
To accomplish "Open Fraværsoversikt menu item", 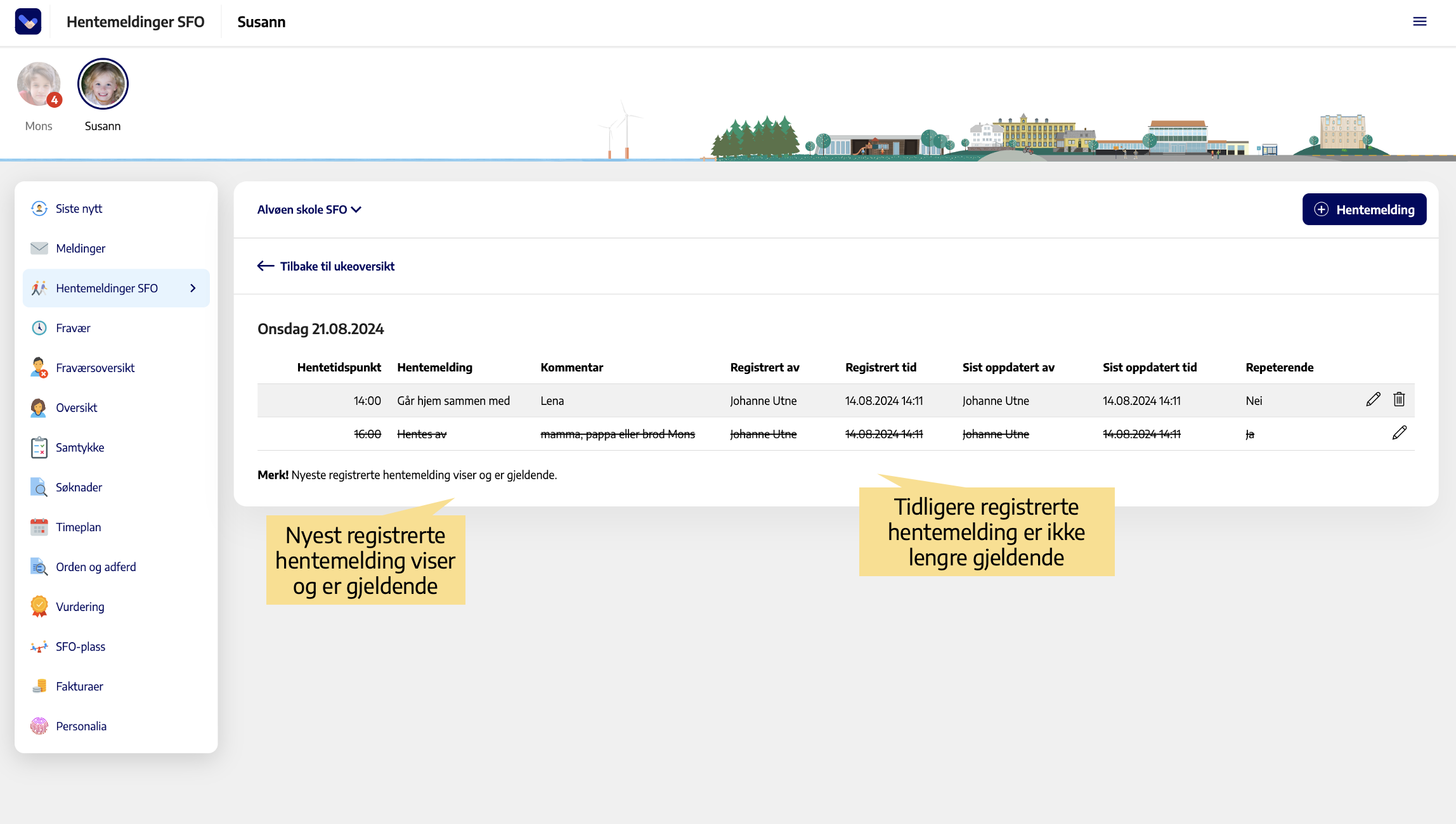I will click(x=116, y=368).
